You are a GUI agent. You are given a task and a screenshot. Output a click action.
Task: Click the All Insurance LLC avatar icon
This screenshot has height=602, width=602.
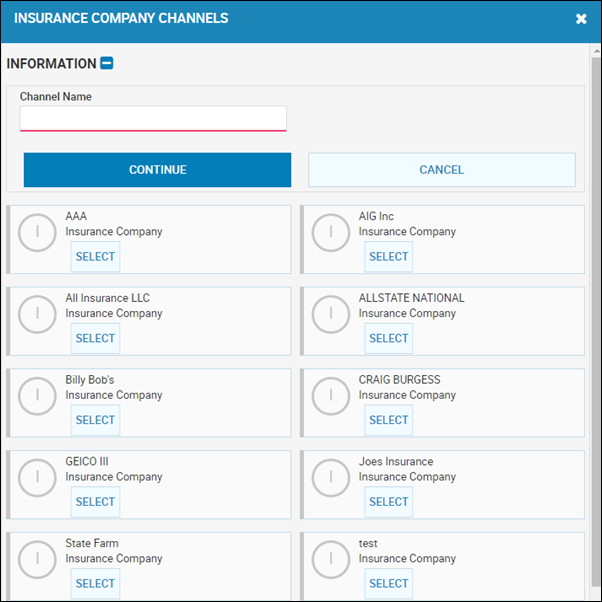pyautogui.click(x=37, y=314)
